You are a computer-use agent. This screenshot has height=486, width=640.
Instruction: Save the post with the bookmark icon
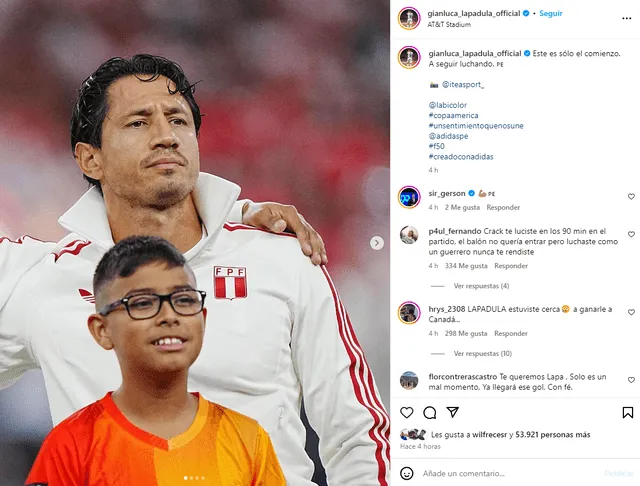point(627,413)
